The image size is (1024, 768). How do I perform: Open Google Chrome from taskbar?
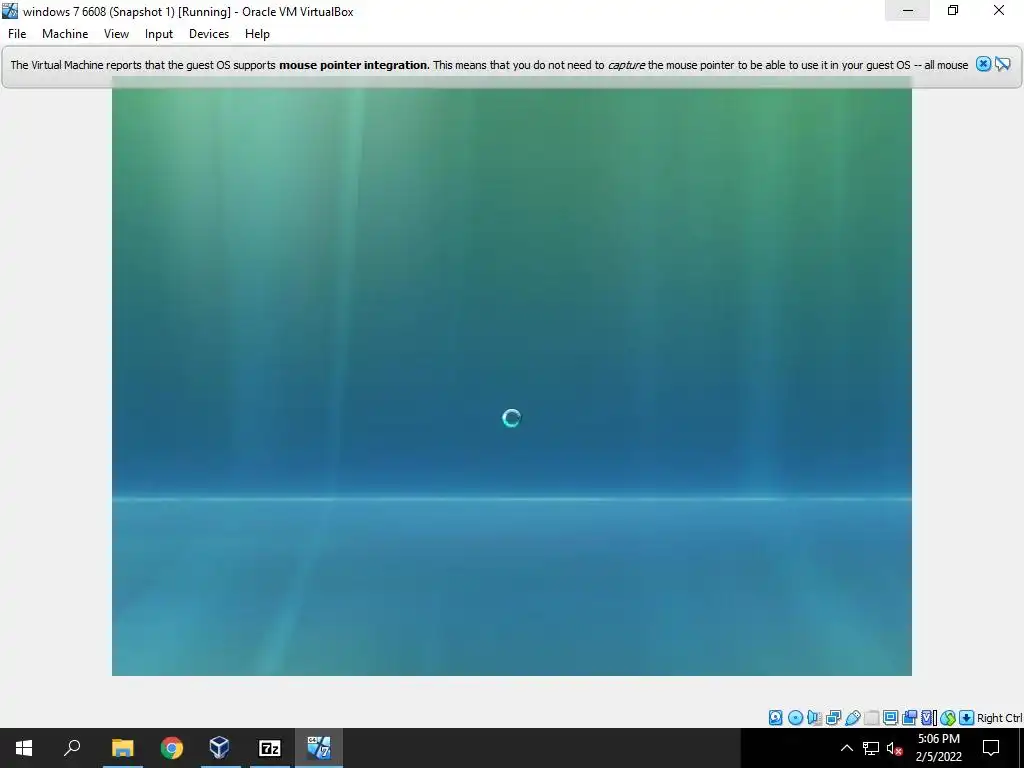click(171, 748)
